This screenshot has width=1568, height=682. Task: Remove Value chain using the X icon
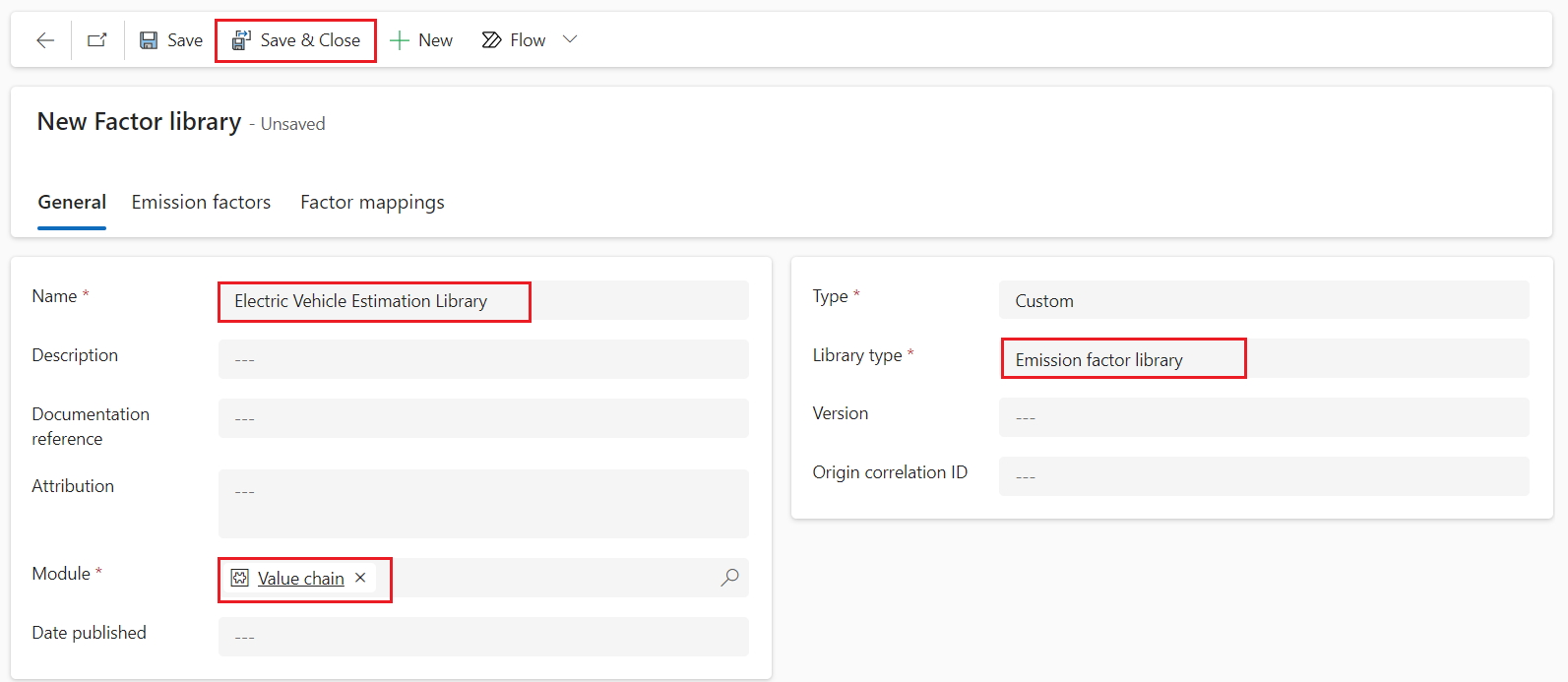[x=360, y=578]
